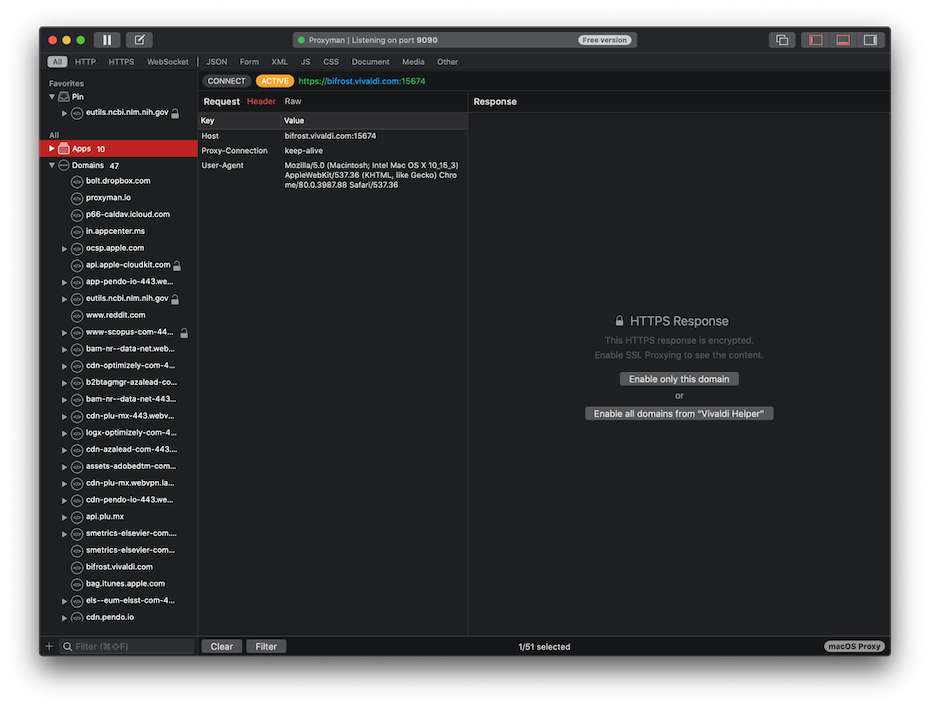930x708 pixels.
Task: Select the HTTPS filter tab
Action: pyautogui.click(x=121, y=62)
